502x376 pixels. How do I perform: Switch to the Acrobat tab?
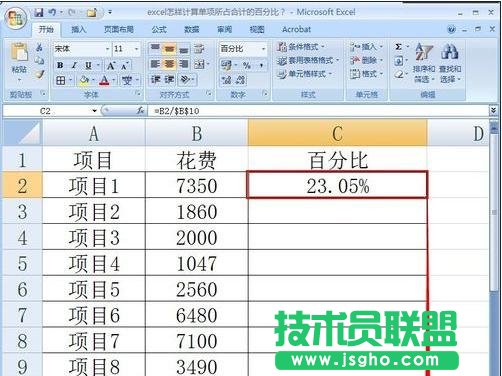(296, 30)
